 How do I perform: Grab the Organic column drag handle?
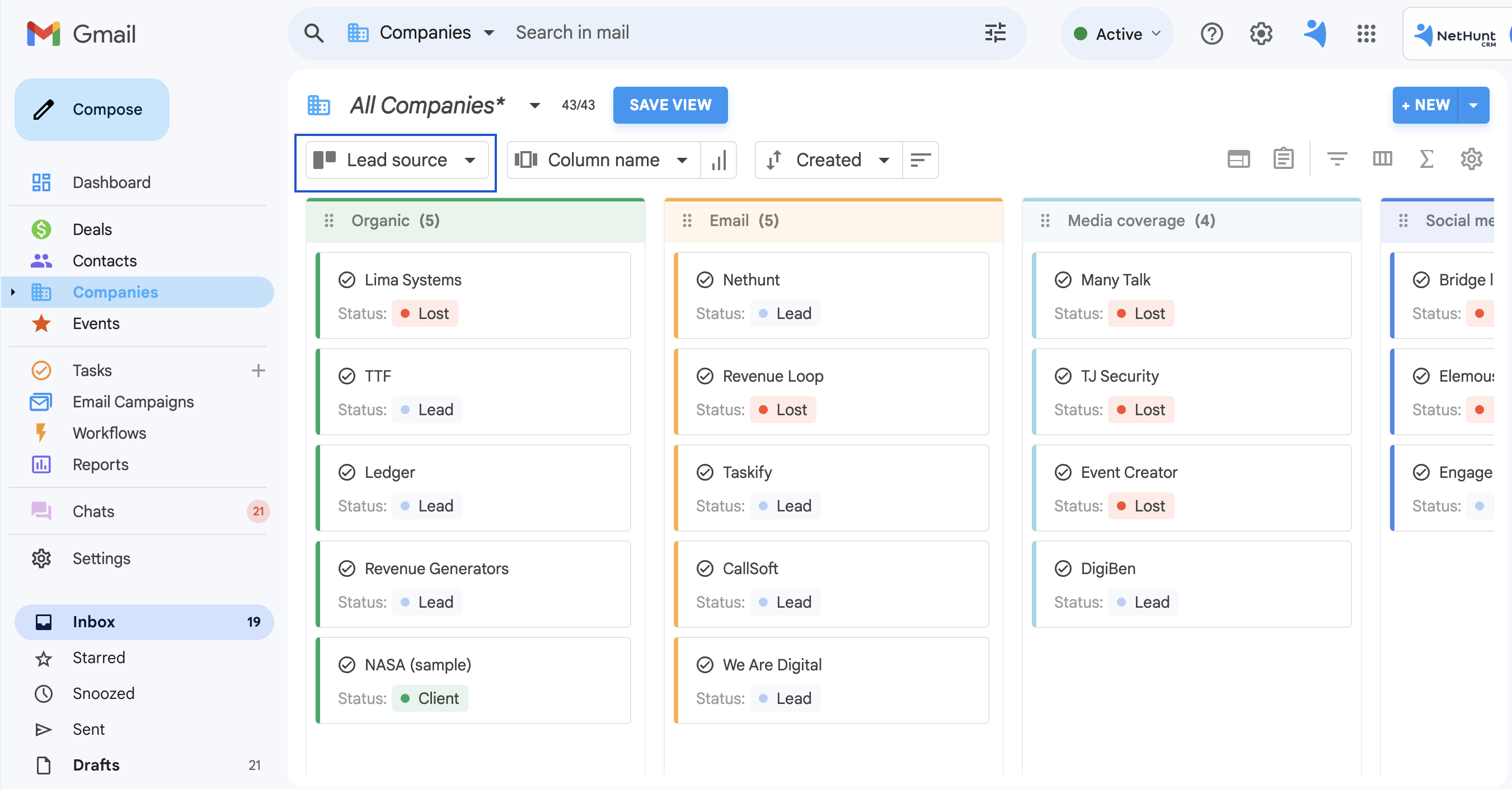pyautogui.click(x=328, y=220)
